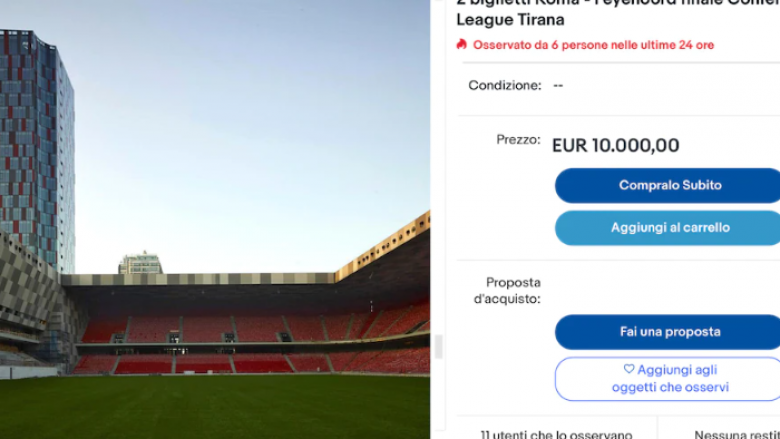780x439 pixels.
Task: Click the EUR 10.000,00 price
Action: [615, 146]
